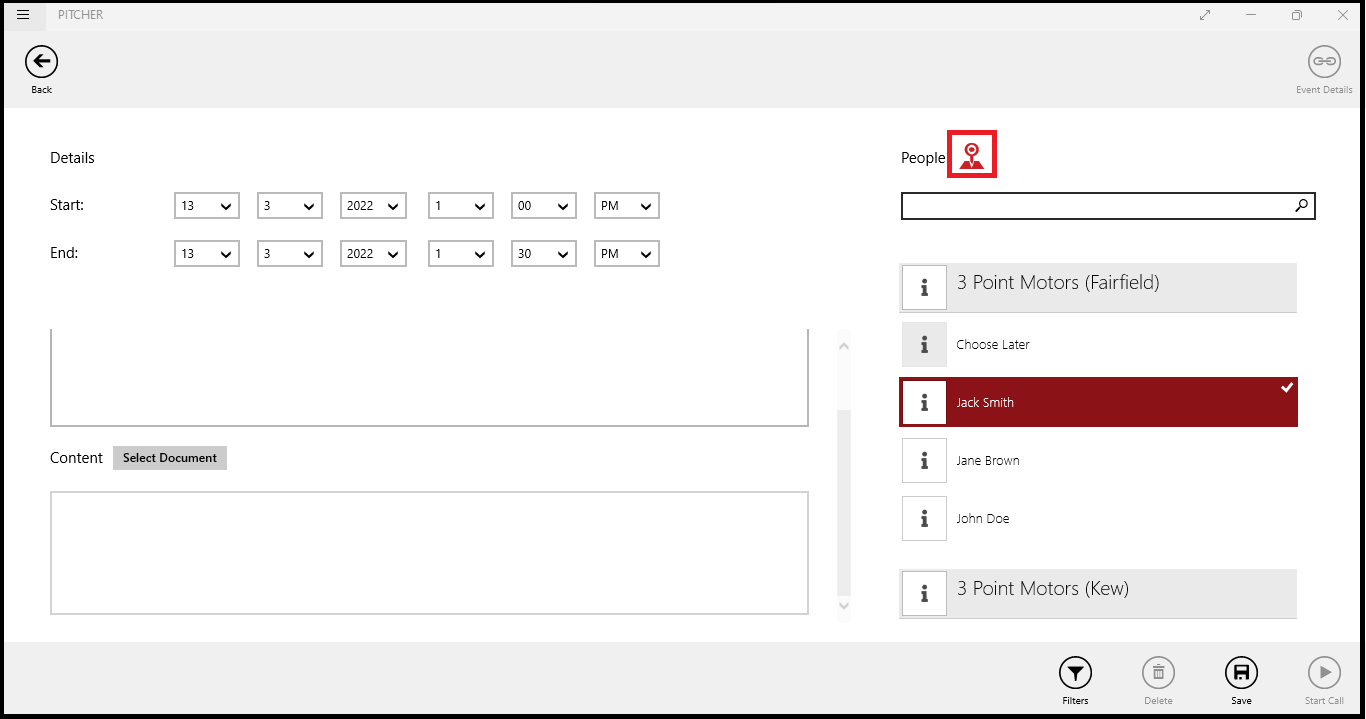Show info for 3 Point Motors (Fairfield)

pyautogui.click(x=924, y=288)
